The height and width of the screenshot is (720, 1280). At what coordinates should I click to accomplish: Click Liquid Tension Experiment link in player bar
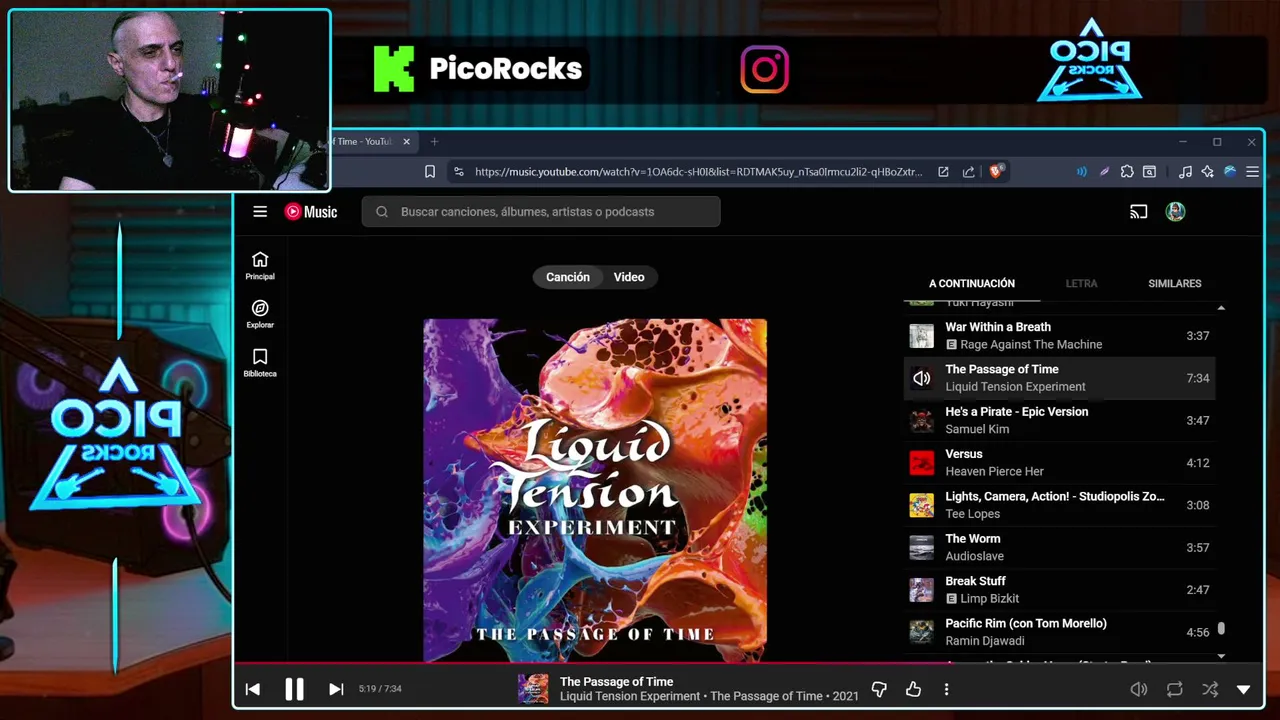click(x=630, y=697)
